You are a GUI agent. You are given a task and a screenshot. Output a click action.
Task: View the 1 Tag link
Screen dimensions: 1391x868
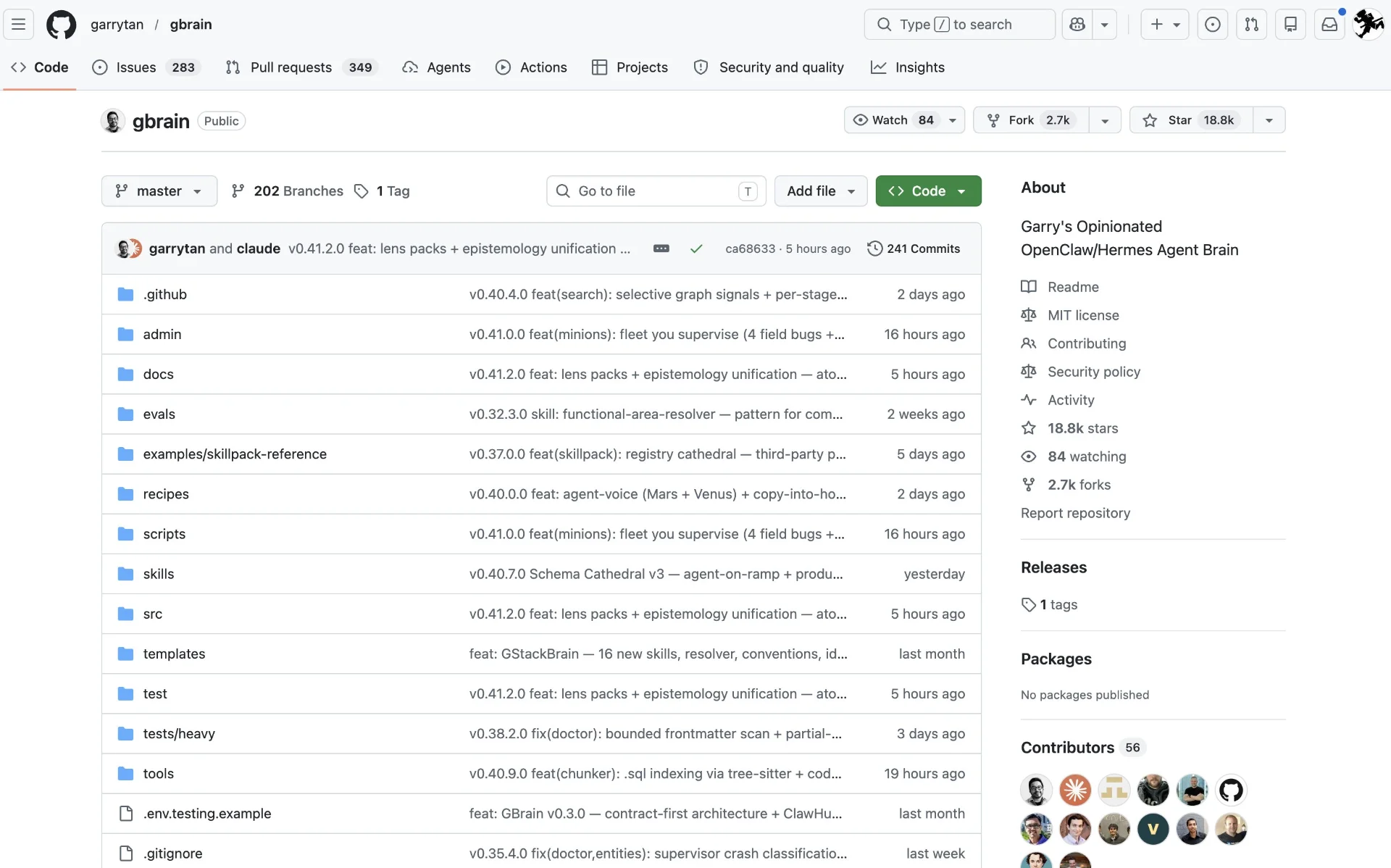[382, 191]
